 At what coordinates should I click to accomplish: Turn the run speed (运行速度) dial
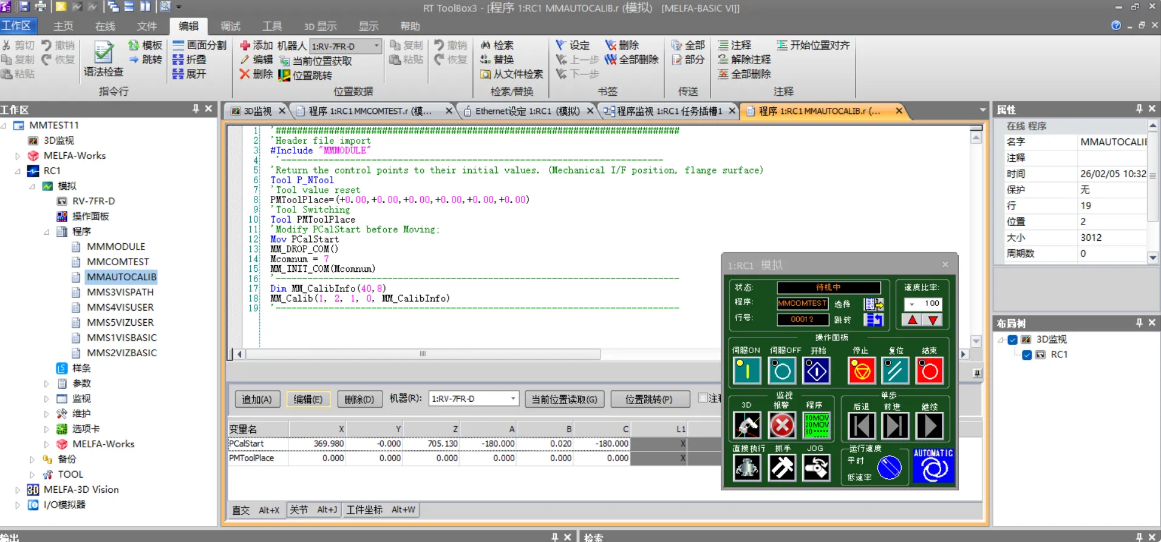point(889,468)
